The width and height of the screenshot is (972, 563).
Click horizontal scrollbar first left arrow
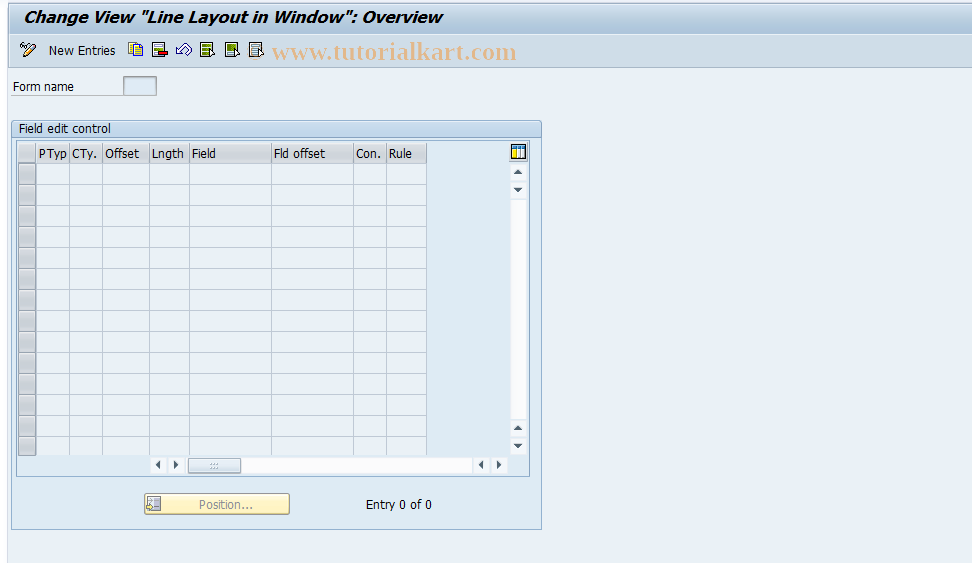pos(158,465)
